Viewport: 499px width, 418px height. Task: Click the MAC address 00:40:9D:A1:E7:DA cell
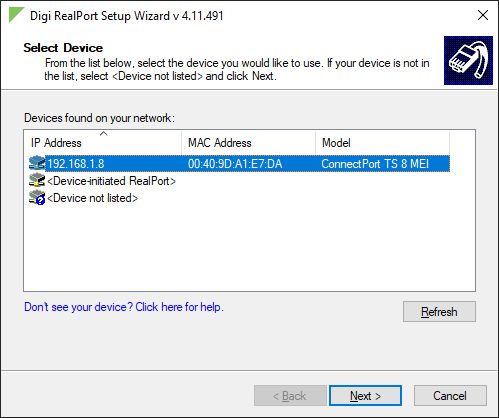[235, 164]
